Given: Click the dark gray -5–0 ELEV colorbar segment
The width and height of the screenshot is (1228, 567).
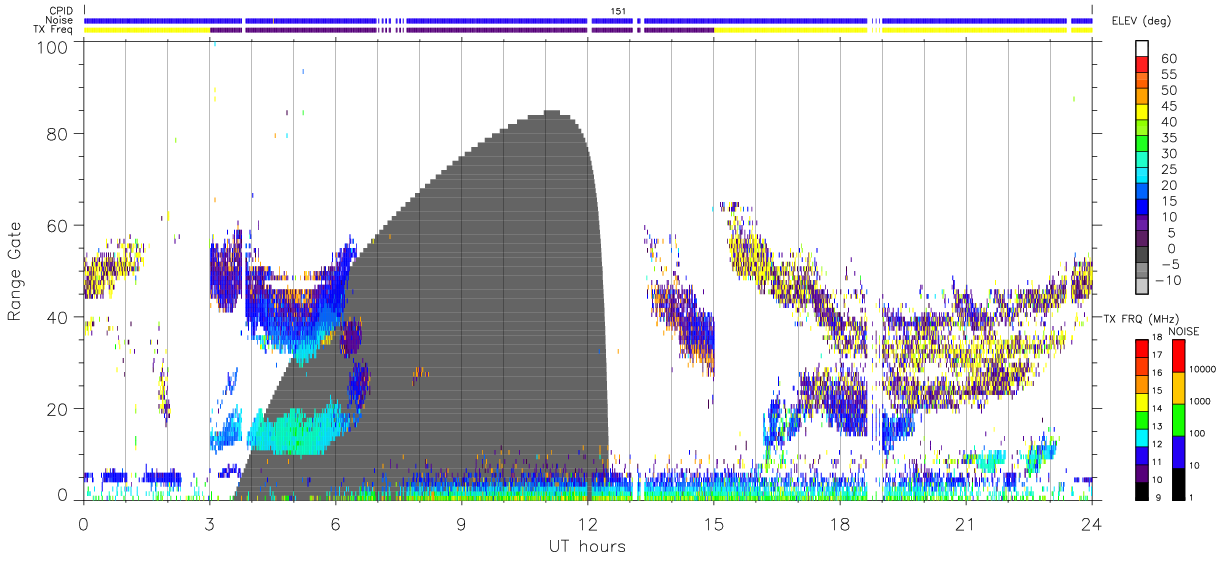Looking at the screenshot, I should 1141,256.
